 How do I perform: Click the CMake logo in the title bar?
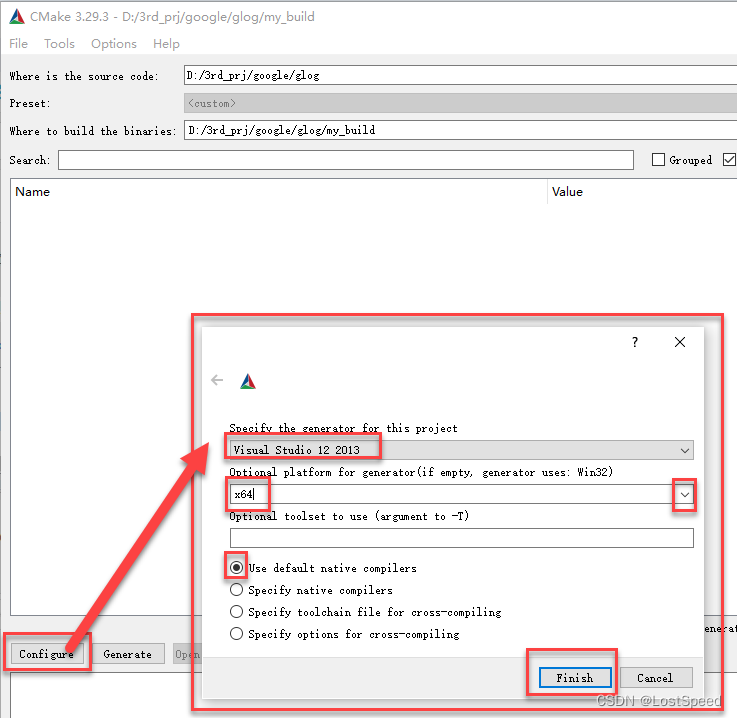pyautogui.click(x=17, y=16)
